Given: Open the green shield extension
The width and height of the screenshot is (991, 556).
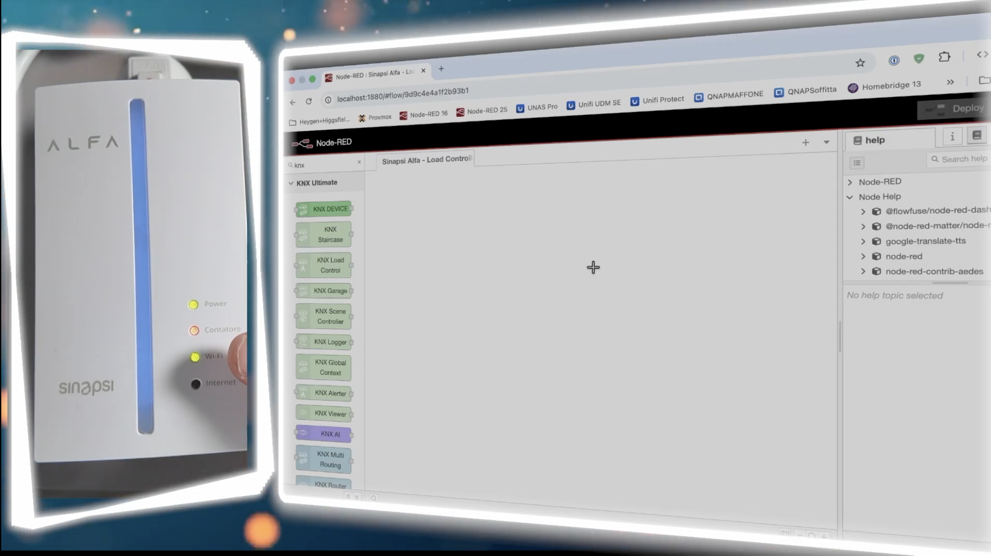Looking at the screenshot, I should [x=919, y=59].
